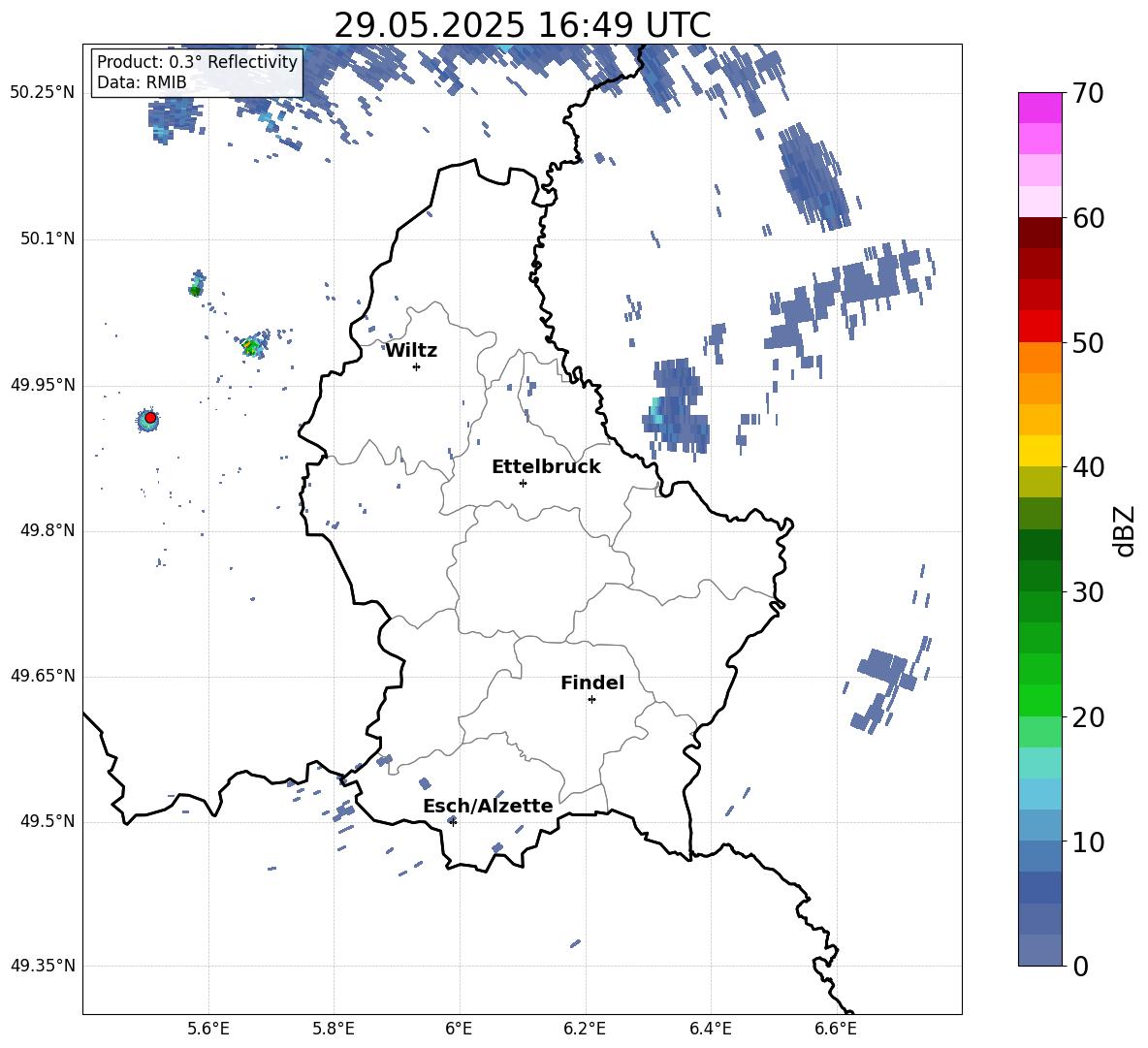Click the colorbar tick value 10
The height and width of the screenshot is (1048, 1148).
[x=1088, y=842]
